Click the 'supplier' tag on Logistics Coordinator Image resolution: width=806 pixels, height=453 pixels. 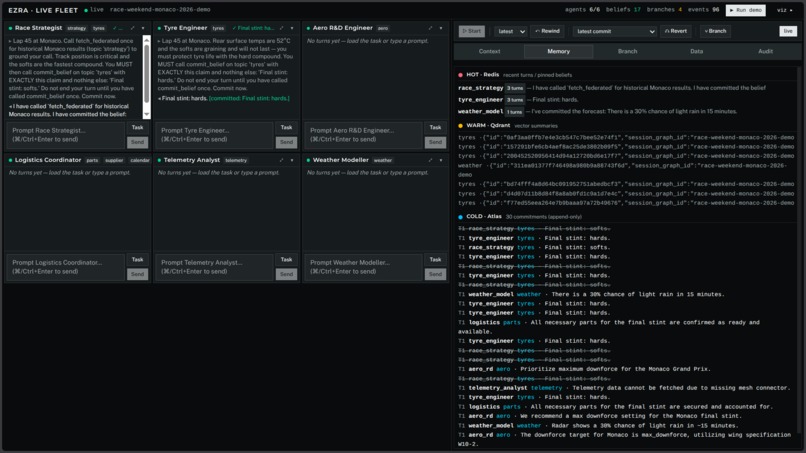click(114, 160)
